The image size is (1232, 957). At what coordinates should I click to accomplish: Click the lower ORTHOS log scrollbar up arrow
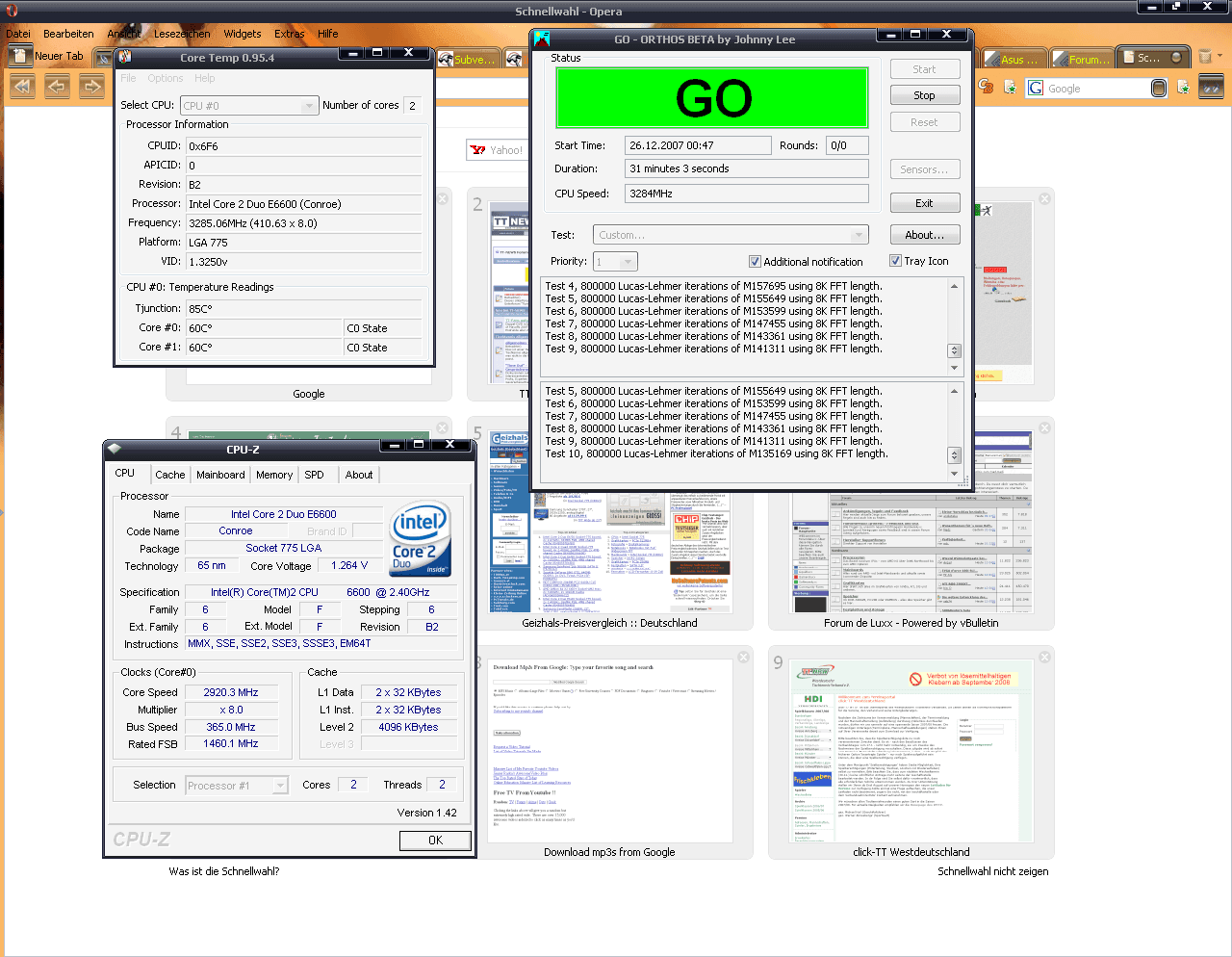click(955, 391)
